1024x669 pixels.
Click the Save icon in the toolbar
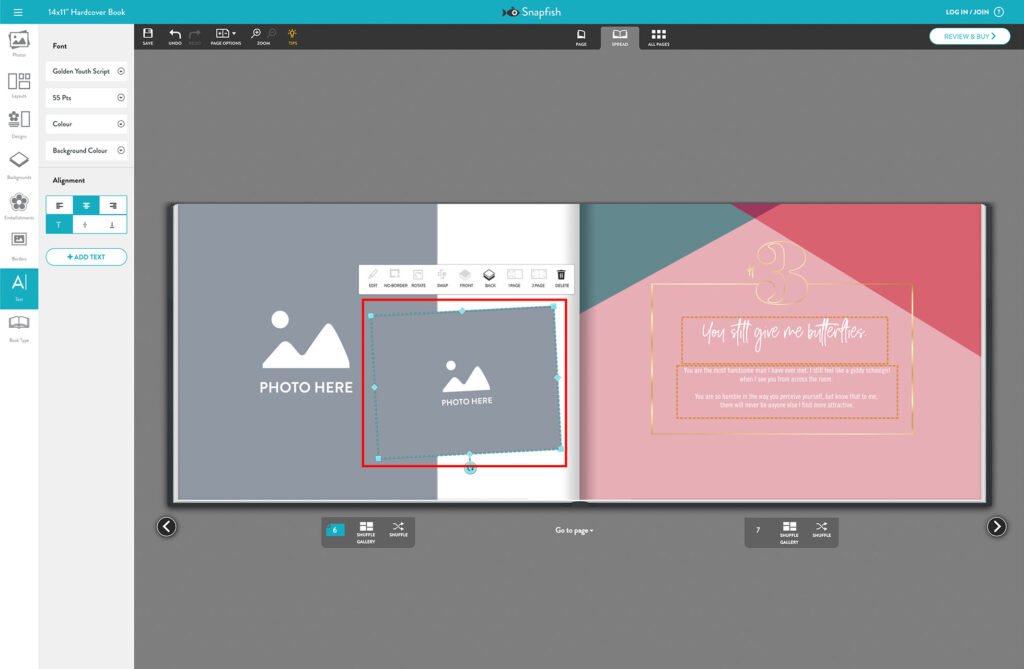[148, 36]
